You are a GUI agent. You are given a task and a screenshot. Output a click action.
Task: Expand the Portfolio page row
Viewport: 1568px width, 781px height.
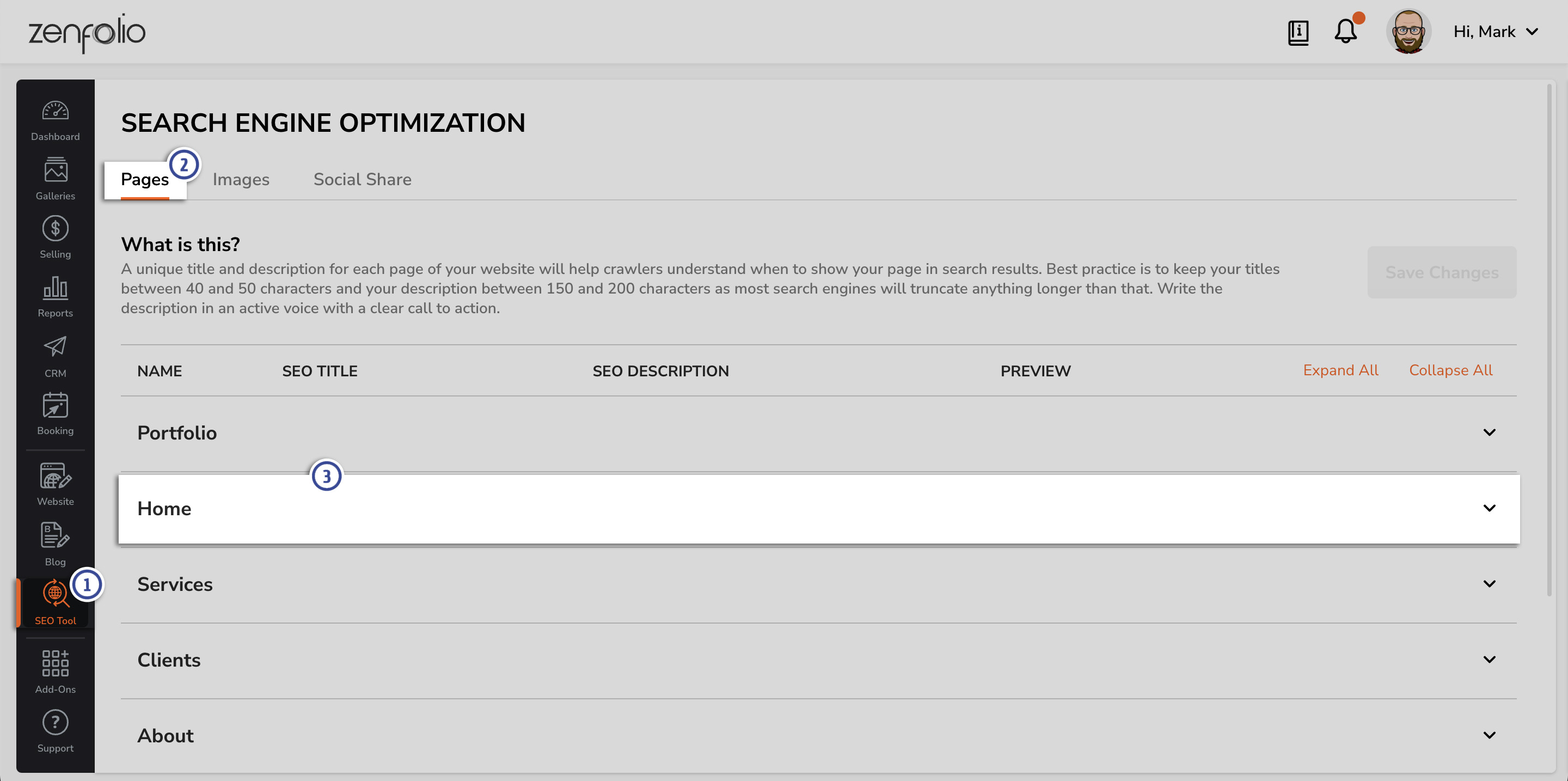(x=1488, y=432)
